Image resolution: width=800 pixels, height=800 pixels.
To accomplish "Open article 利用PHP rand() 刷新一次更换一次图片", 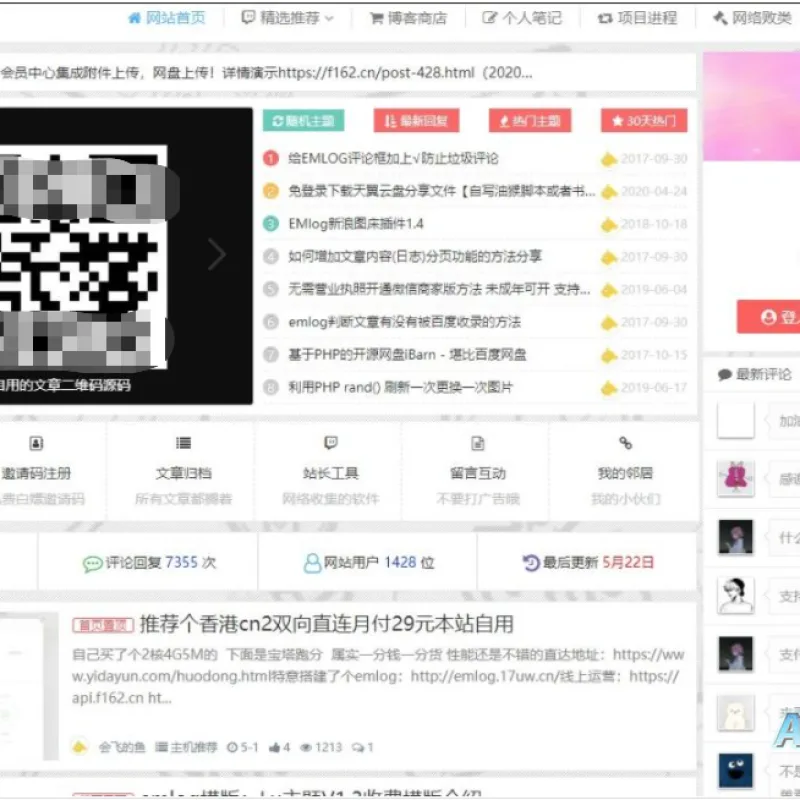I will [401, 387].
